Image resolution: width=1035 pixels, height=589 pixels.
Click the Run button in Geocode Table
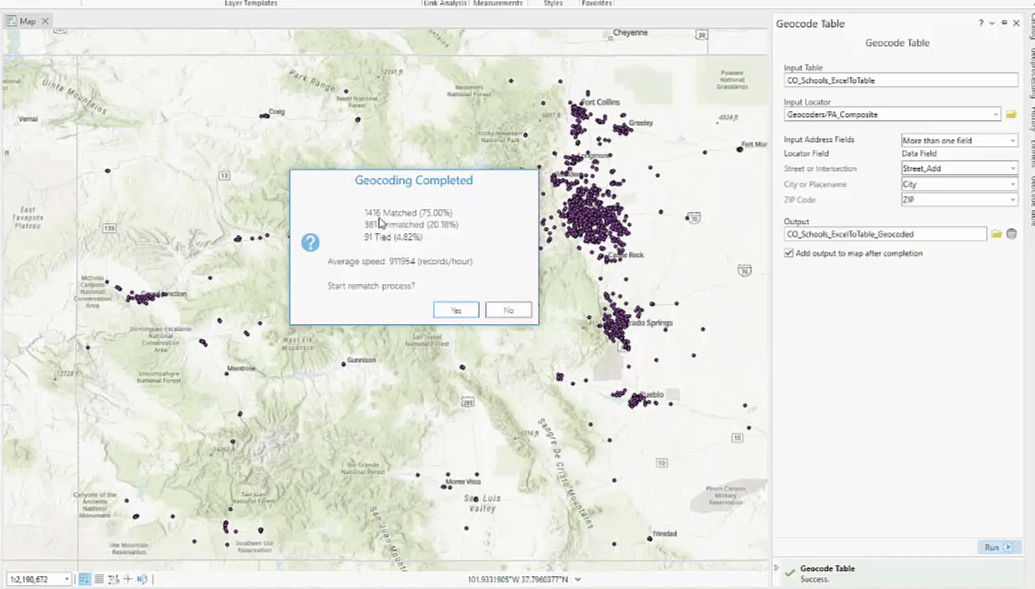(996, 546)
